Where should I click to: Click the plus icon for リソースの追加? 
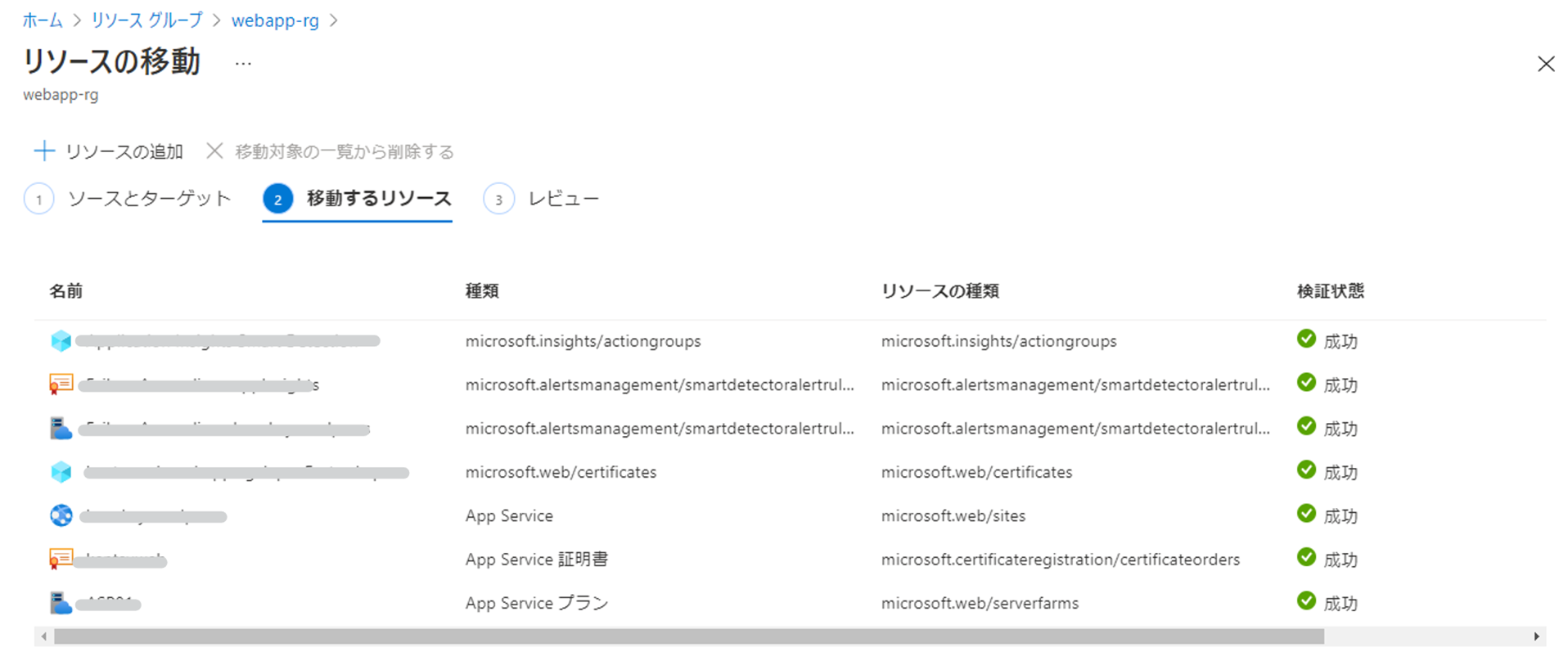coord(44,151)
